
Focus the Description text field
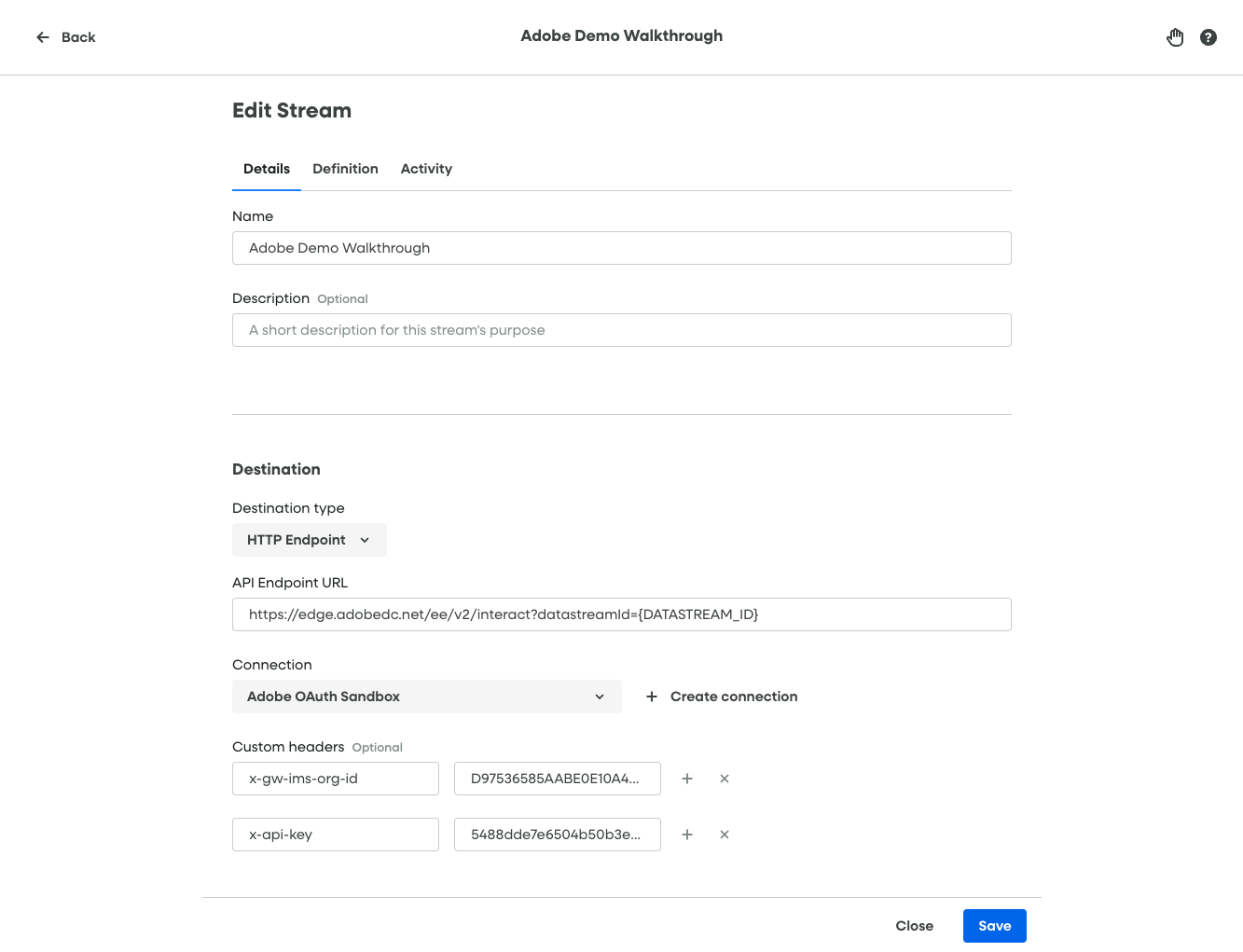point(621,330)
